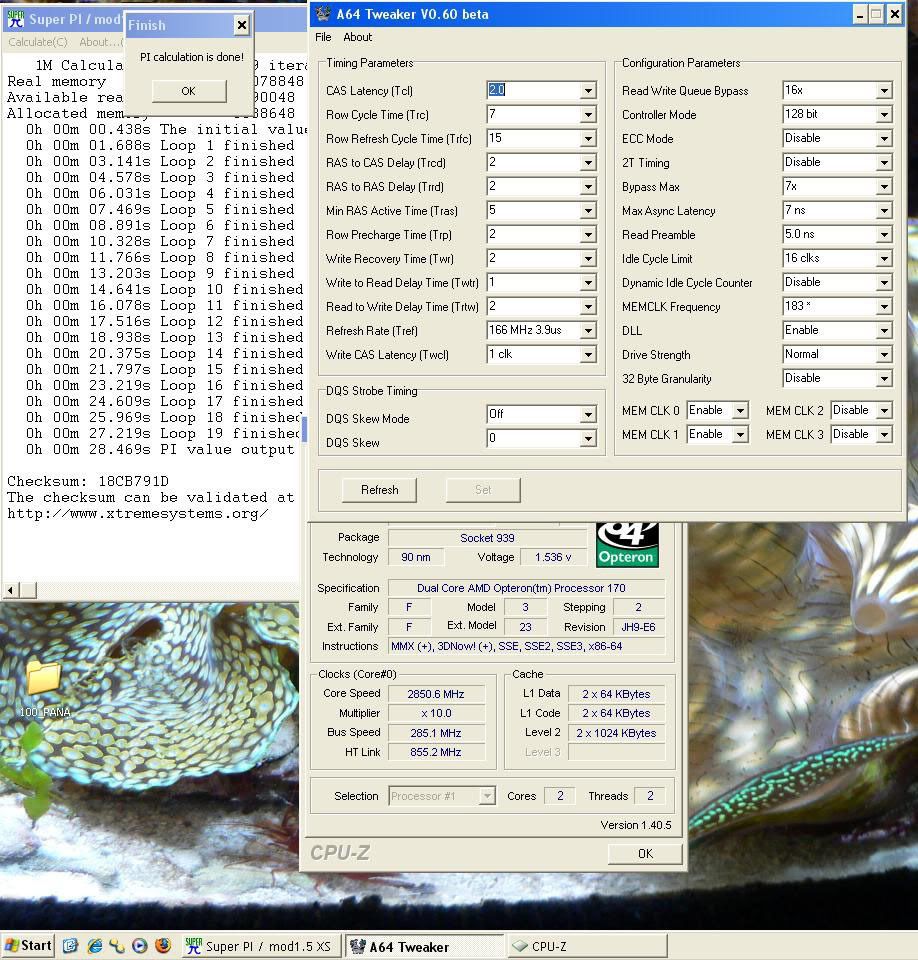The image size is (918, 960).
Task: Open the Refresh Rate (Tref) dropdown
Action: pos(589,331)
